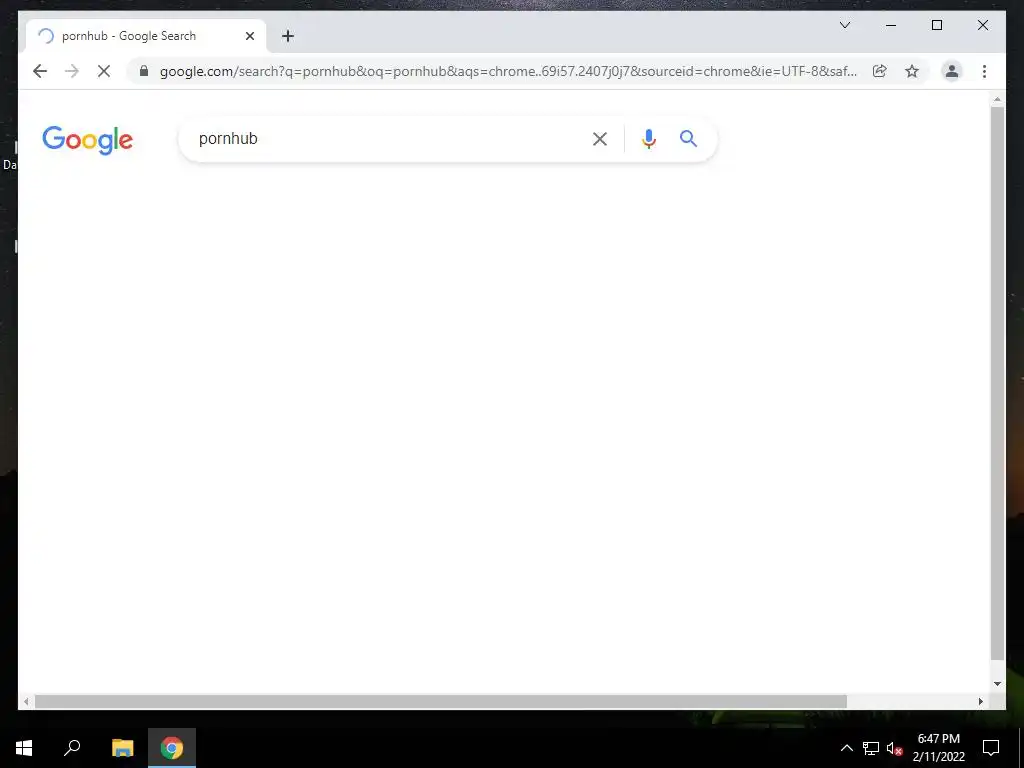Screen dimensions: 1024x768
Task: View site information lock icon
Action: 144,71
